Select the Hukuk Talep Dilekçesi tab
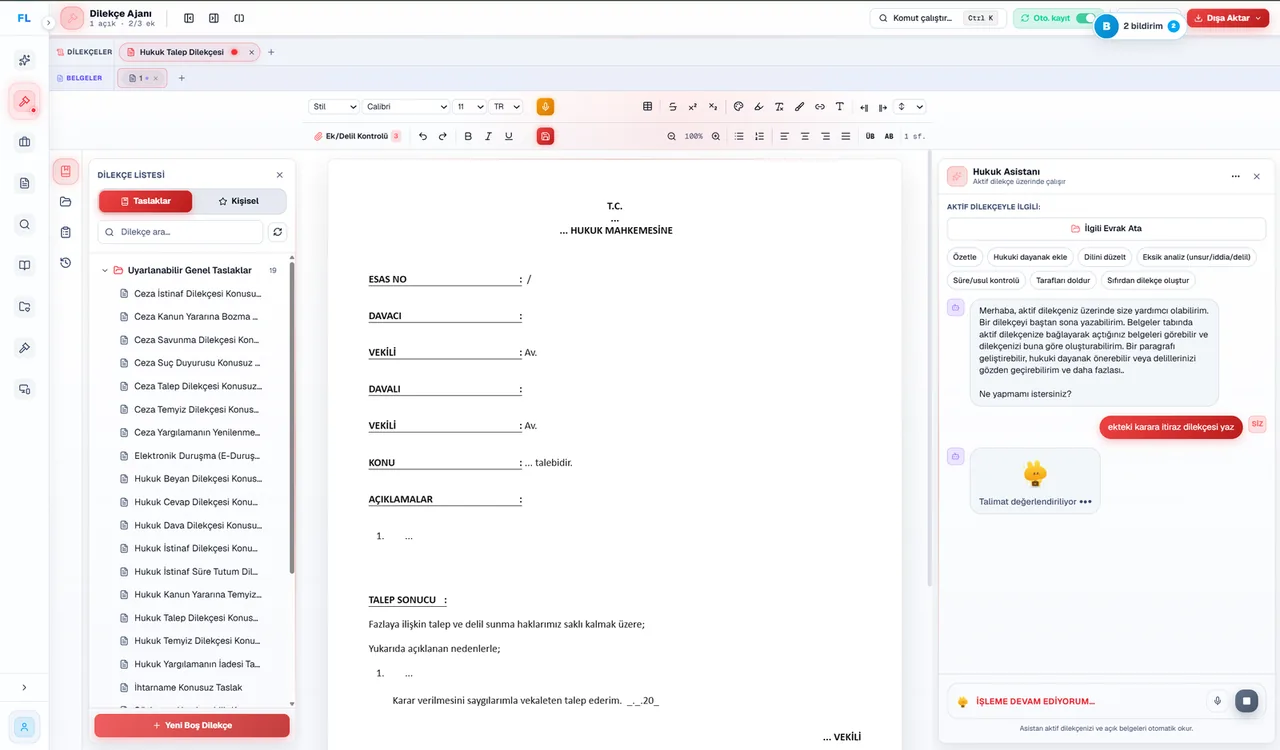This screenshot has width=1280, height=750. coord(189,52)
